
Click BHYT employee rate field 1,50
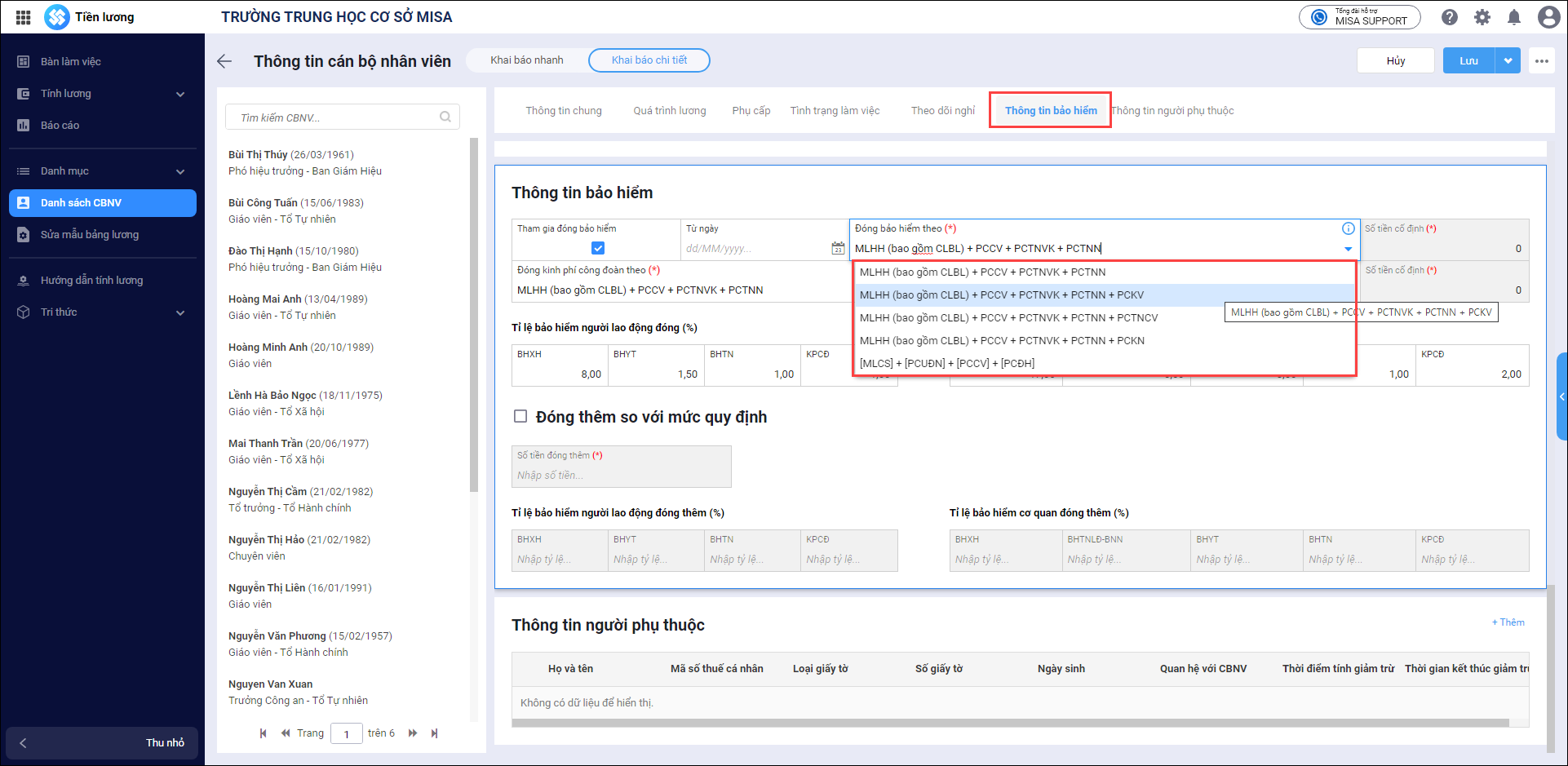point(656,365)
